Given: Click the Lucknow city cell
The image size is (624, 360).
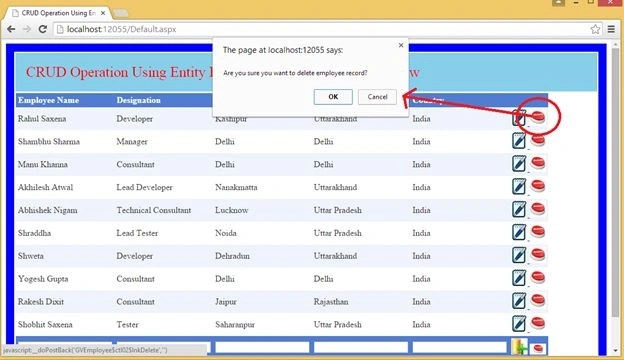Looking at the screenshot, I should pyautogui.click(x=232, y=210).
